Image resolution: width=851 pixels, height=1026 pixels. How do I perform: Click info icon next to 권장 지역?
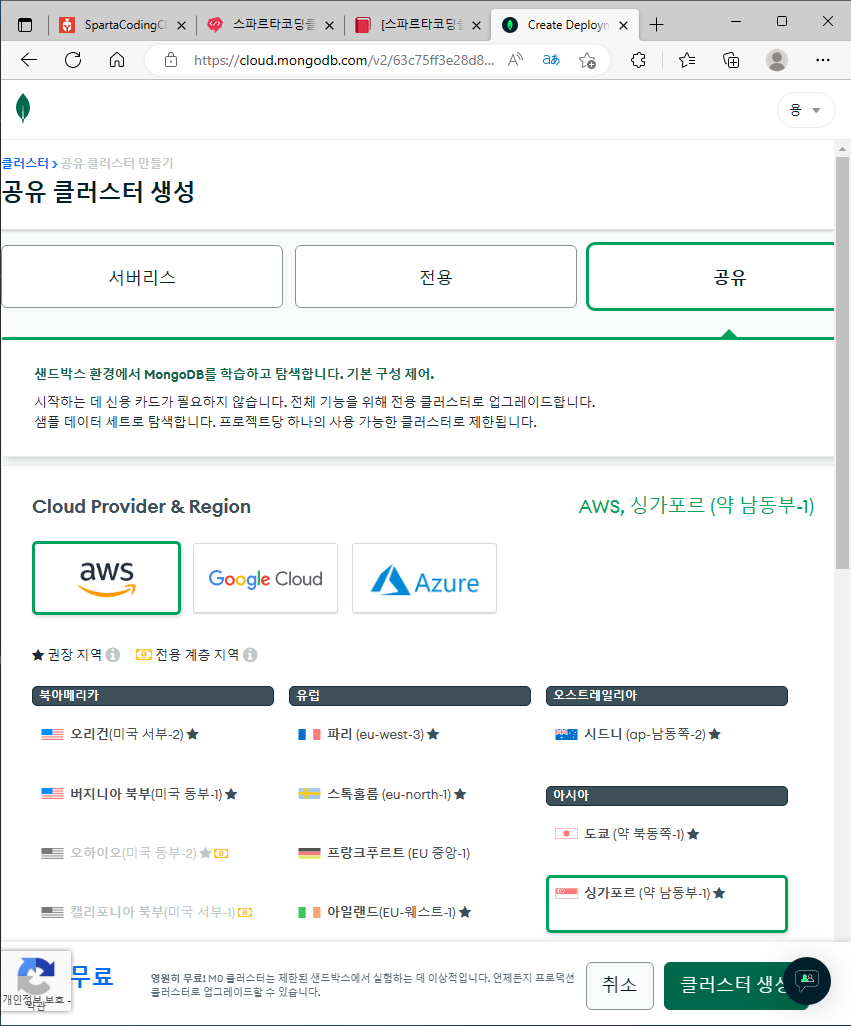(x=113, y=654)
